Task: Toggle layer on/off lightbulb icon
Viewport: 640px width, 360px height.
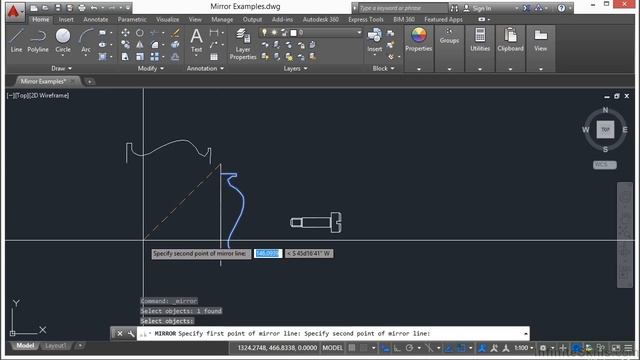Action: 264,32
